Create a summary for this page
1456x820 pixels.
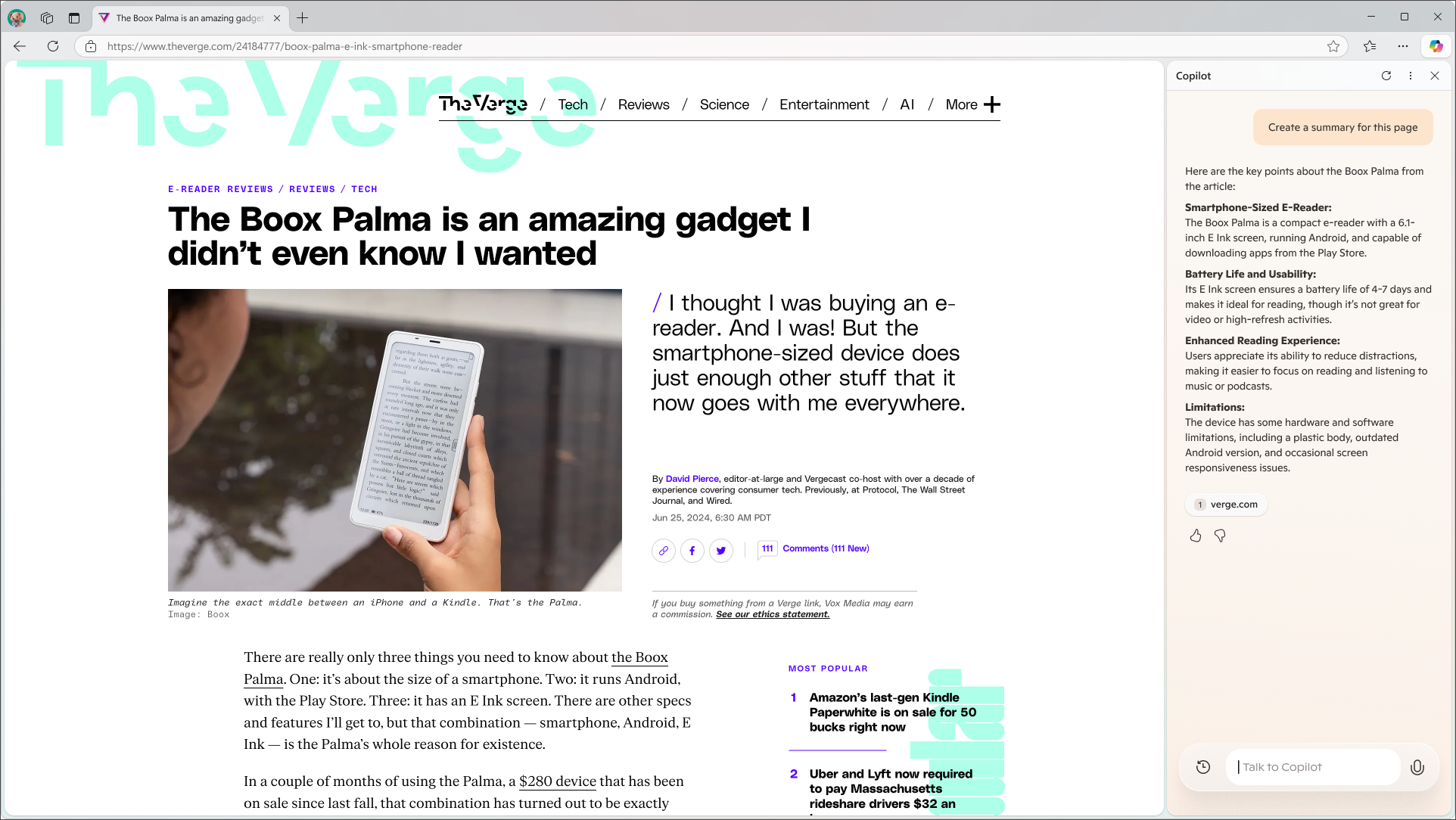1343,127
